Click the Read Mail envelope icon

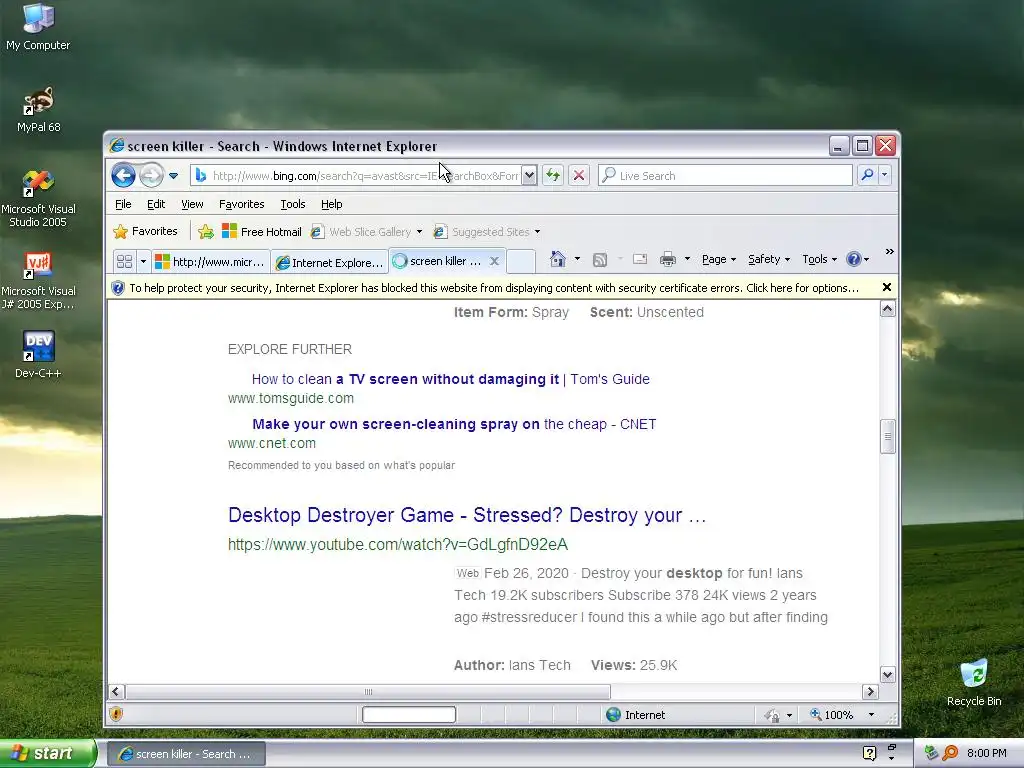[640, 259]
